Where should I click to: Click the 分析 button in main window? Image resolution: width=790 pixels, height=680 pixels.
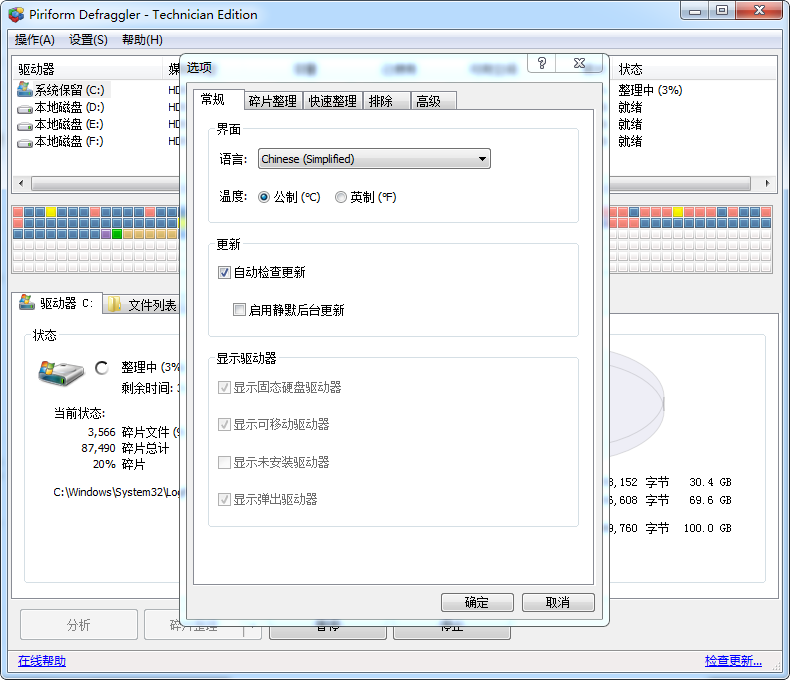[x=79, y=625]
